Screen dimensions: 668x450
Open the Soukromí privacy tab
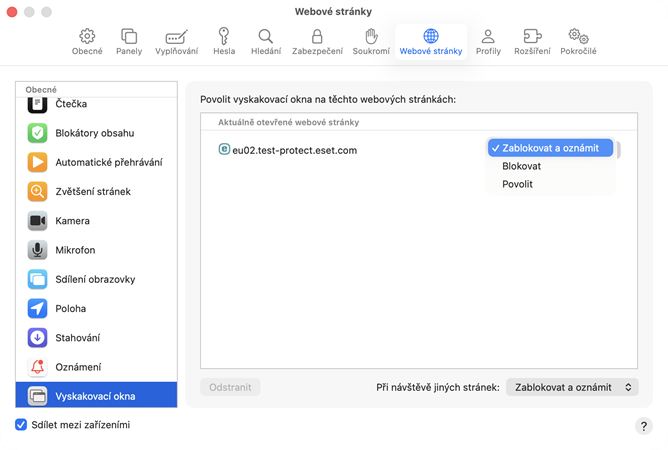tap(370, 41)
